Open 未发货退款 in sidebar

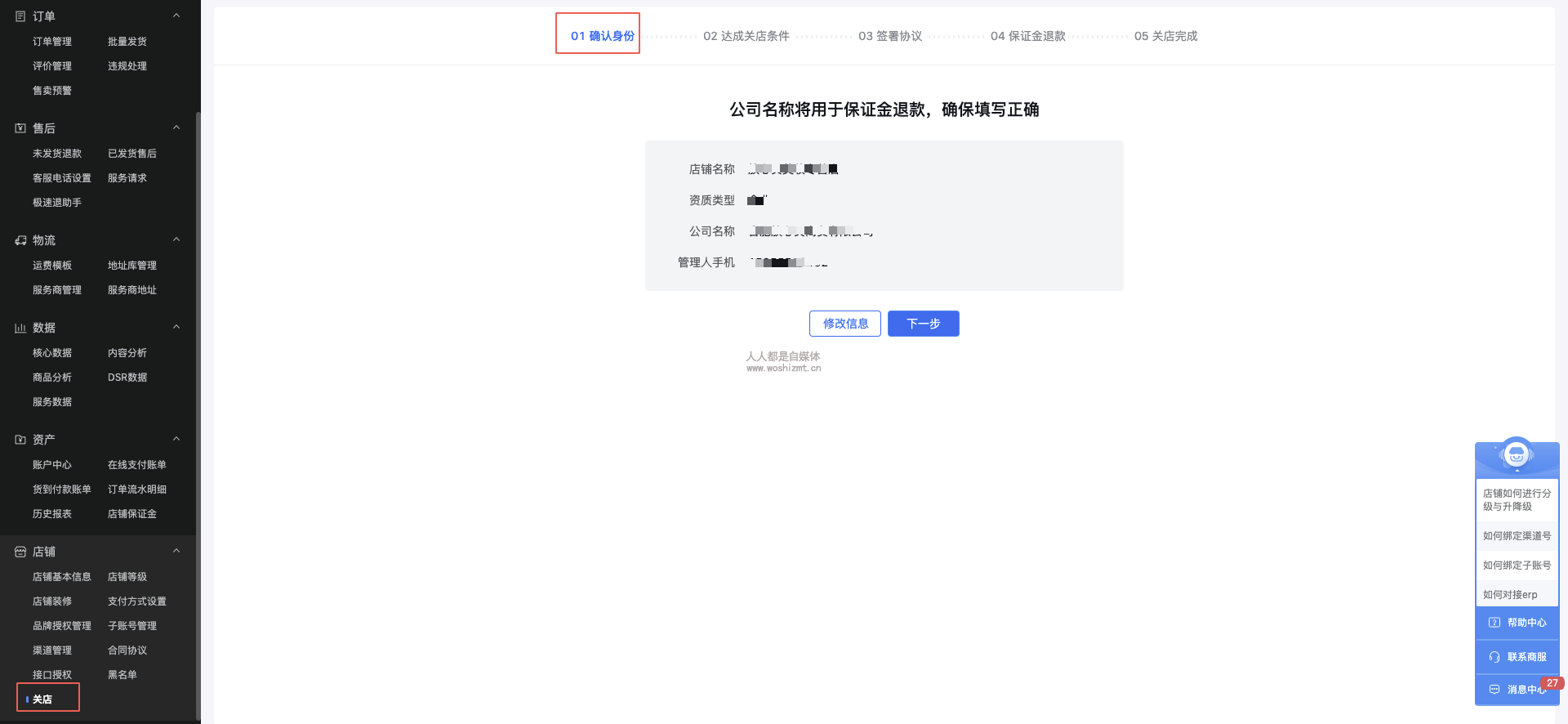pyautogui.click(x=57, y=154)
